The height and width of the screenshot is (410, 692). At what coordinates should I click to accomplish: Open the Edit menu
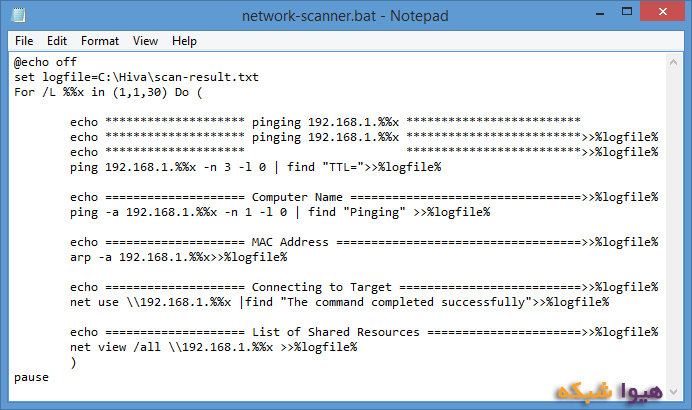(57, 41)
